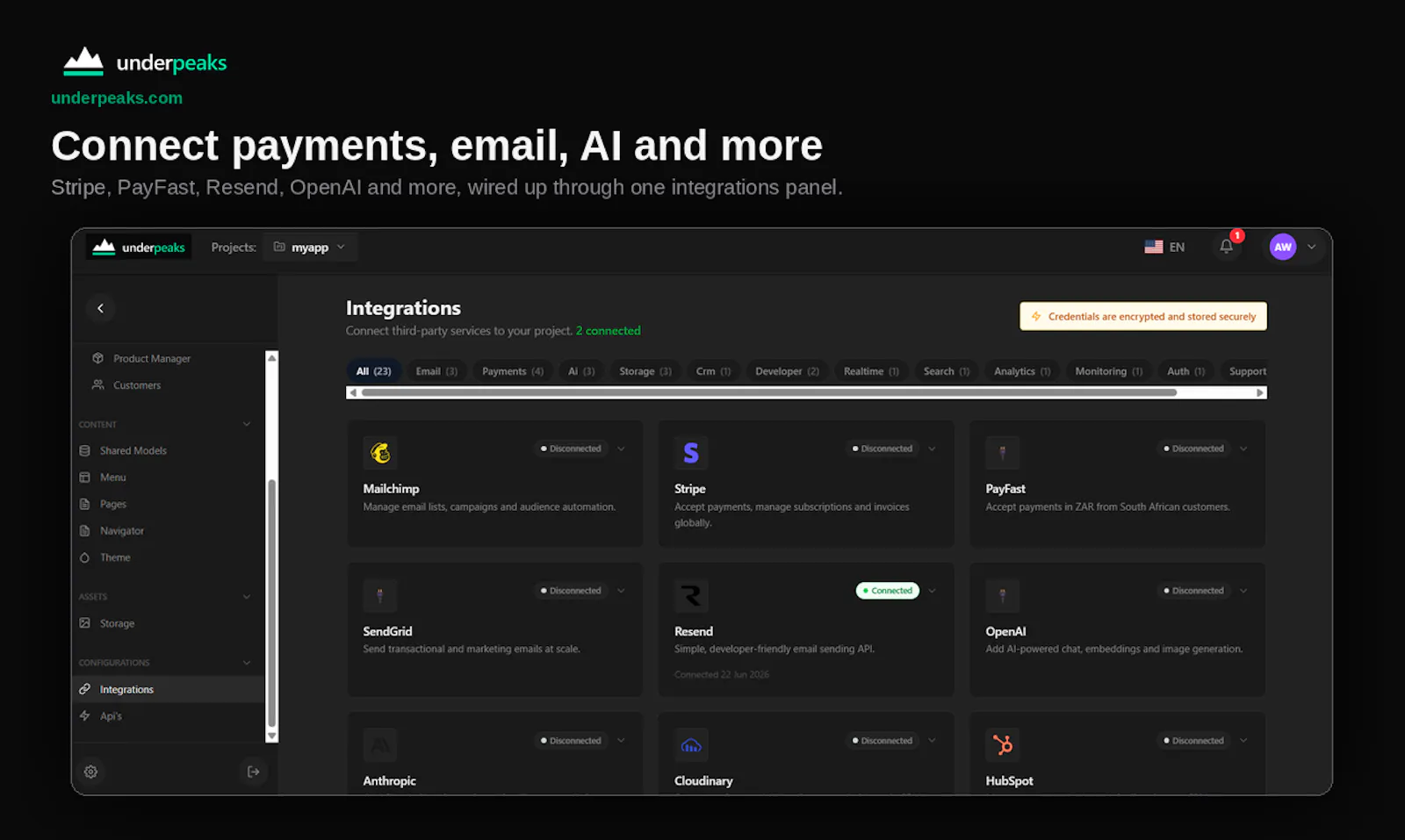Expand the Resend card chevron
Screen dimensions: 1405x840
click(x=932, y=591)
